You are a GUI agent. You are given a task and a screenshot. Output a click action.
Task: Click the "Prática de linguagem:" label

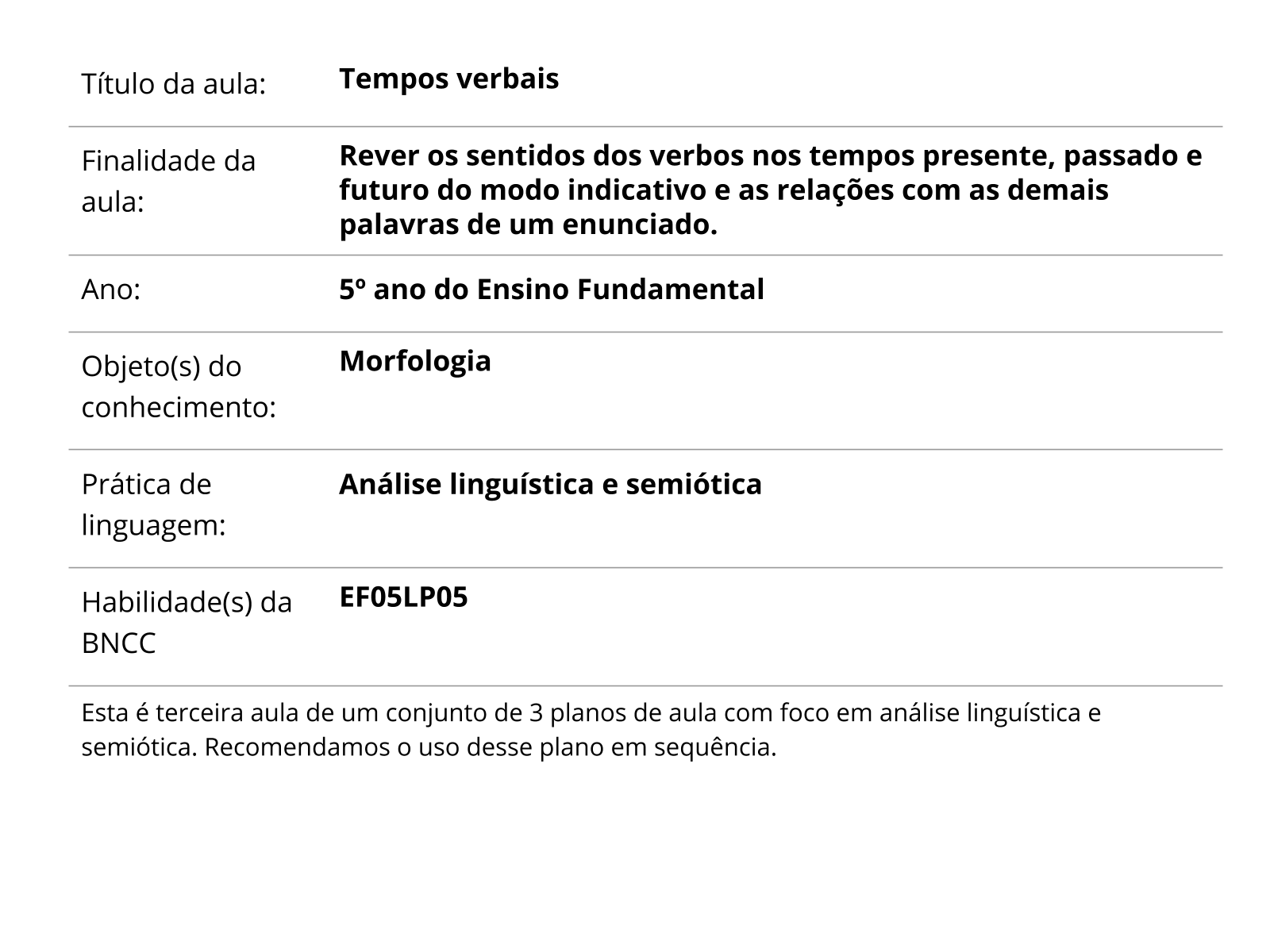153,504
